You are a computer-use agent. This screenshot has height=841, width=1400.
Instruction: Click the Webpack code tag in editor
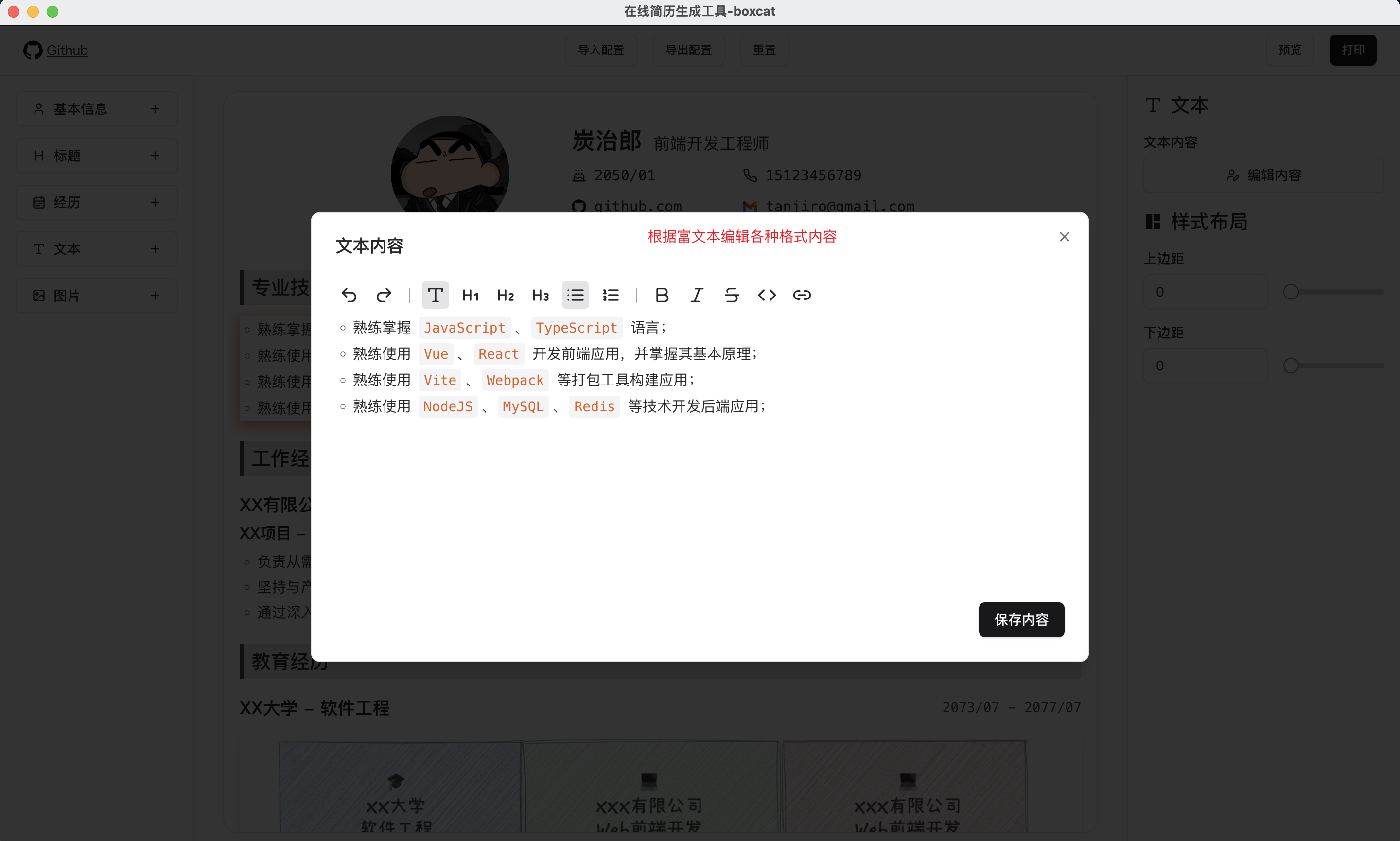pyautogui.click(x=515, y=381)
